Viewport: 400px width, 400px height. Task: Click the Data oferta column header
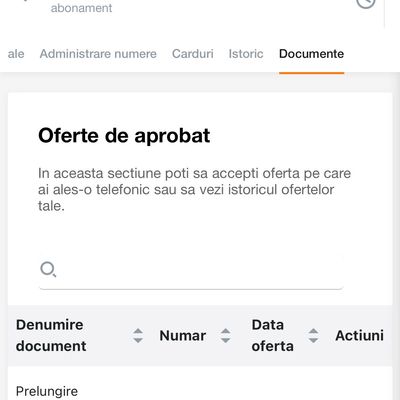coord(273,335)
